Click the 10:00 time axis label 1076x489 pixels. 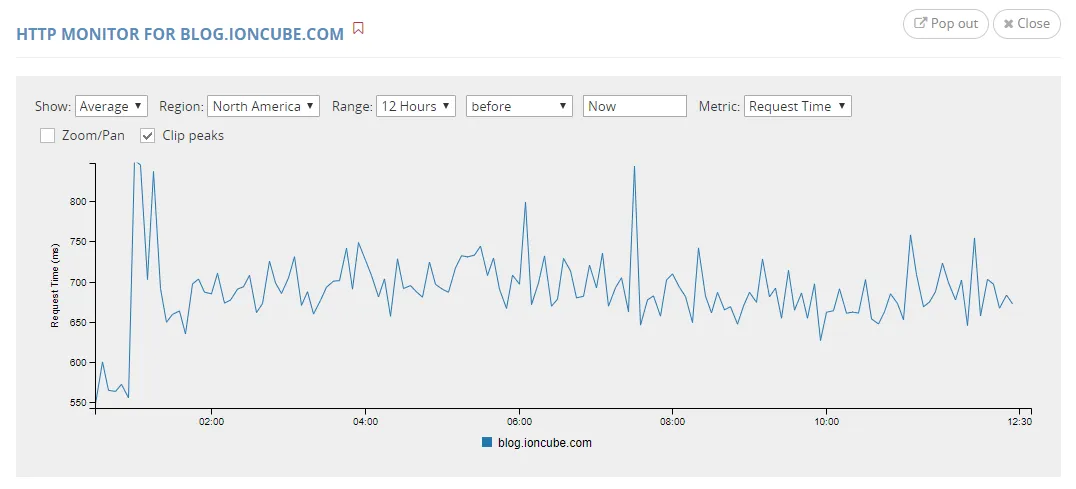(825, 422)
